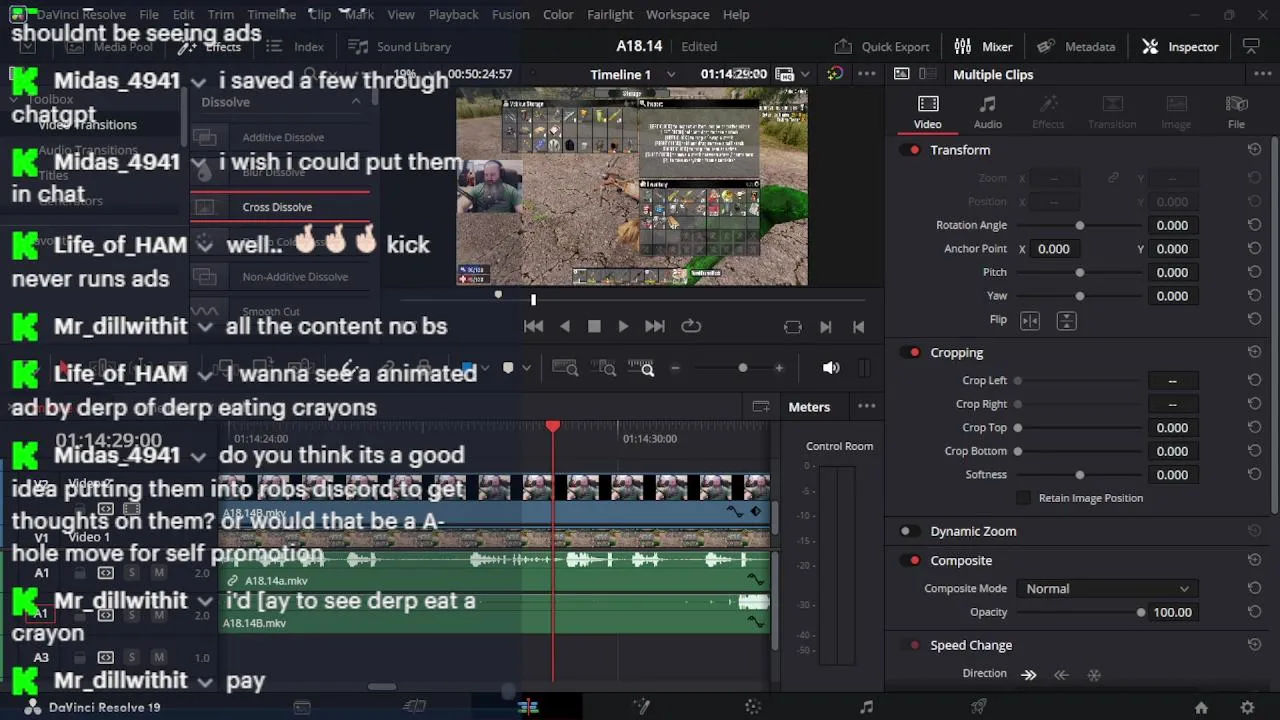Adjust the Softness slider

(1079, 475)
